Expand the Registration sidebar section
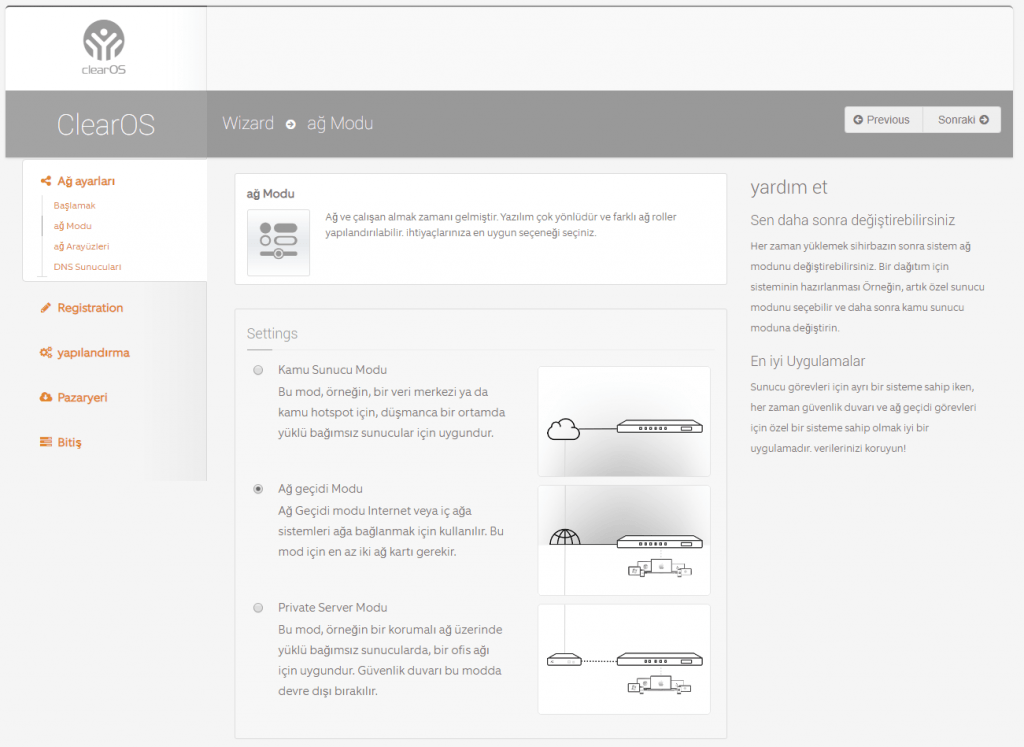This screenshot has height=747, width=1024. pos(90,308)
